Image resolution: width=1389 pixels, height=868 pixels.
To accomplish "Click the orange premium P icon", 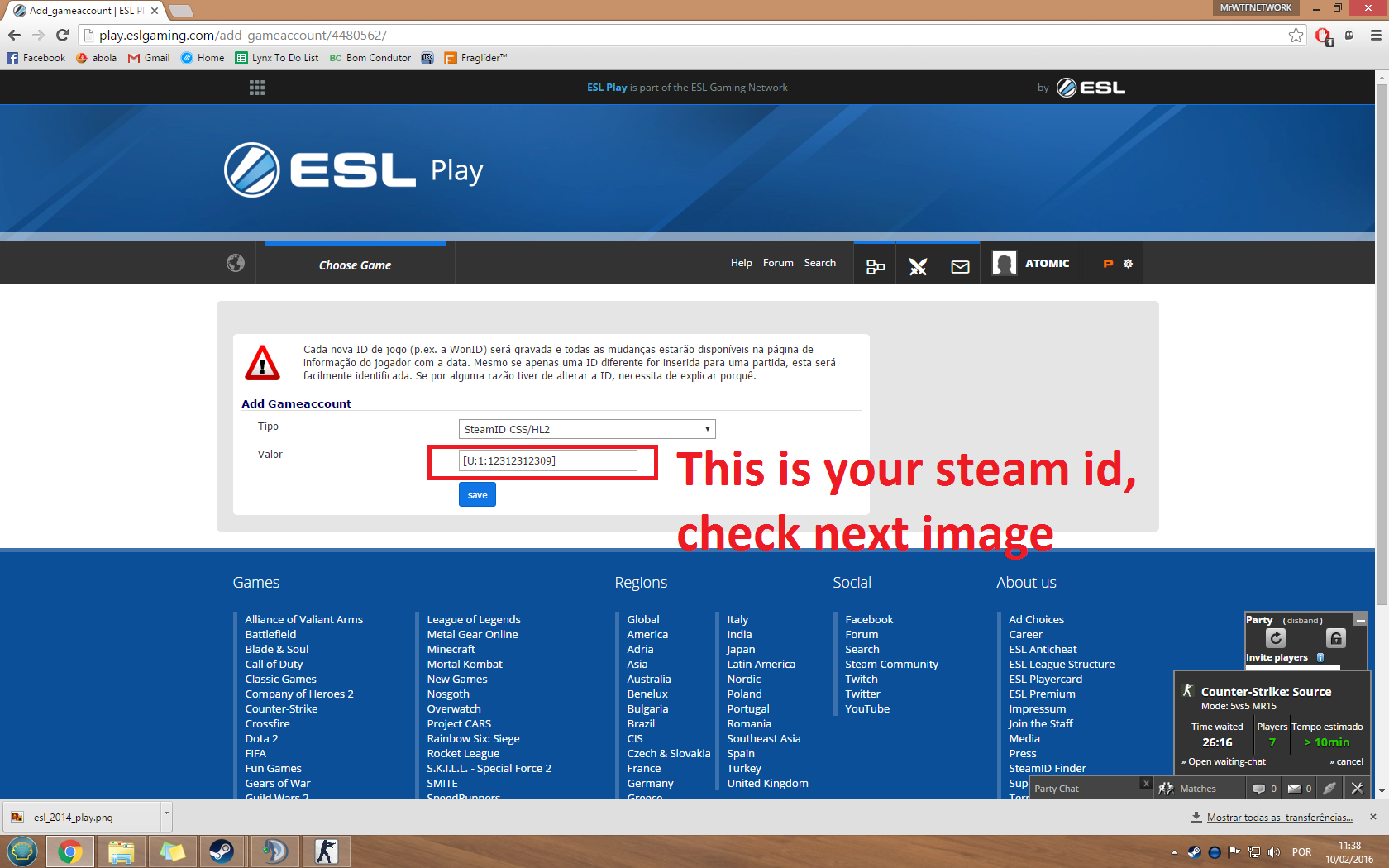I will (1108, 264).
